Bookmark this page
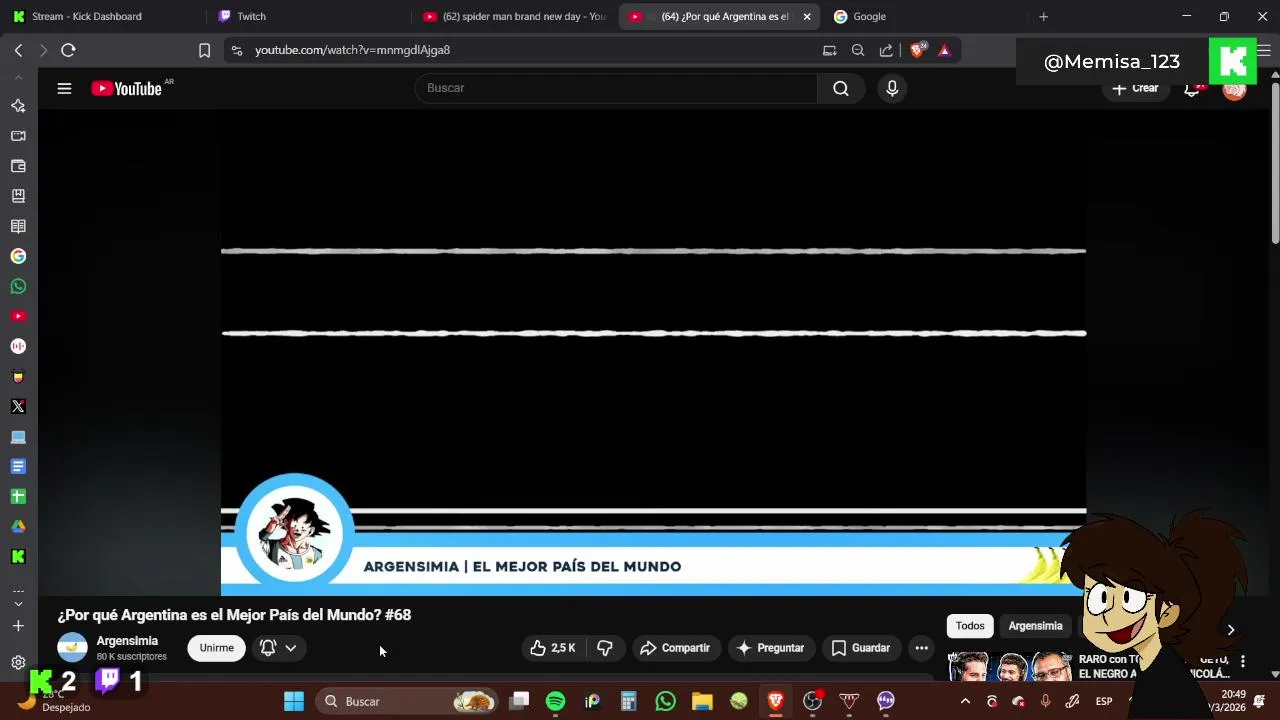Viewport: 1280px width, 720px height. pyautogui.click(x=204, y=50)
